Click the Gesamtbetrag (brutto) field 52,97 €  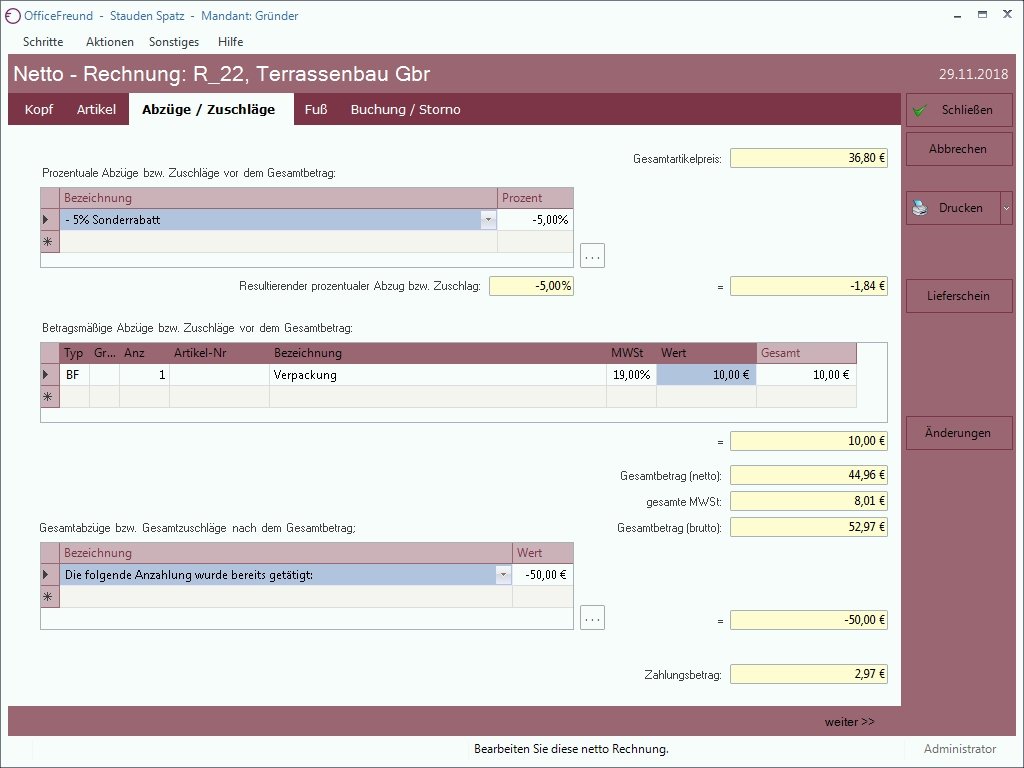(808, 527)
